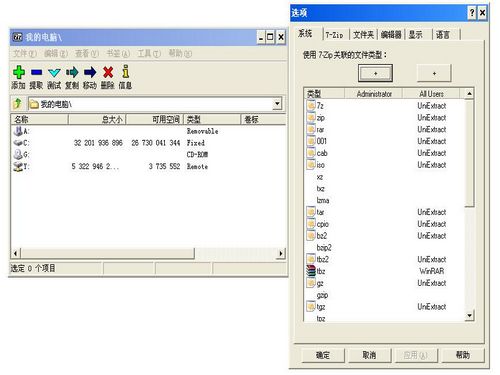Open the 文件(F) menu
The height and width of the screenshot is (375, 500).
click(x=25, y=53)
